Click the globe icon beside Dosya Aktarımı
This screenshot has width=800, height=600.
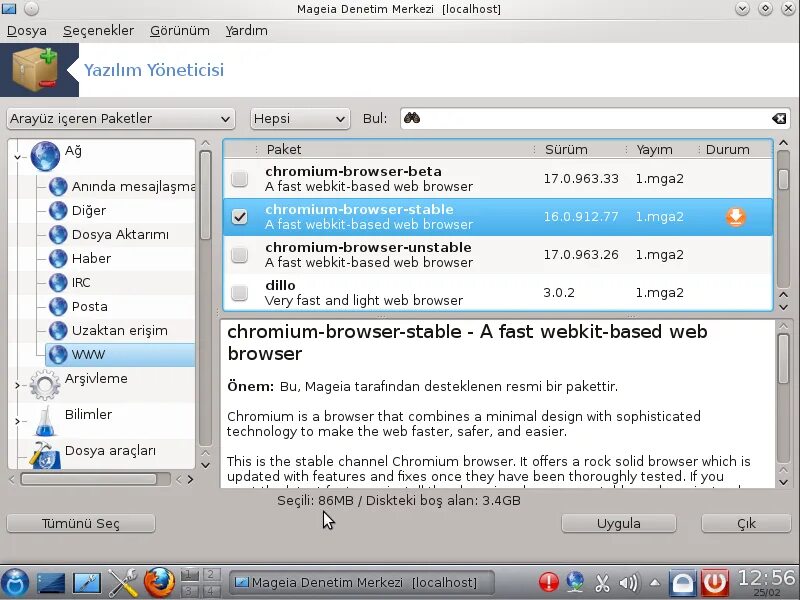58,235
